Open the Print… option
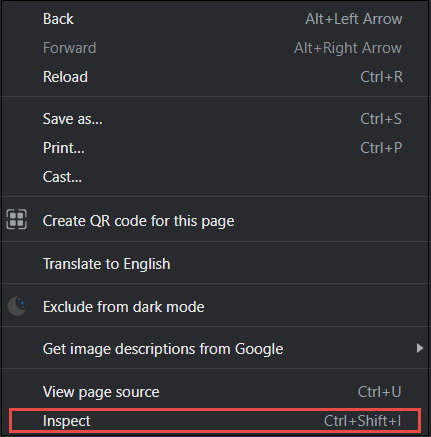Viewport: 431px width, 437px height. point(215,148)
